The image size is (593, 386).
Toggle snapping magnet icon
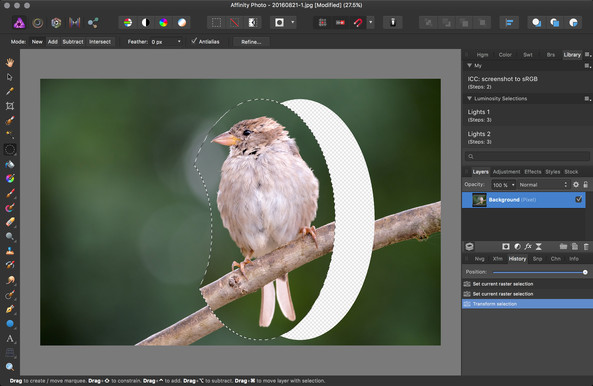(x=358, y=23)
